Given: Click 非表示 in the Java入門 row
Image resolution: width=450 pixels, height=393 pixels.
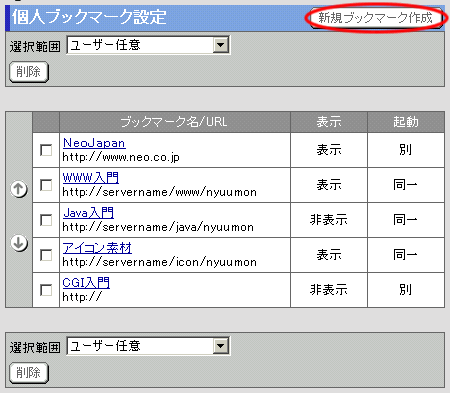Looking at the screenshot, I should pyautogui.click(x=329, y=220).
